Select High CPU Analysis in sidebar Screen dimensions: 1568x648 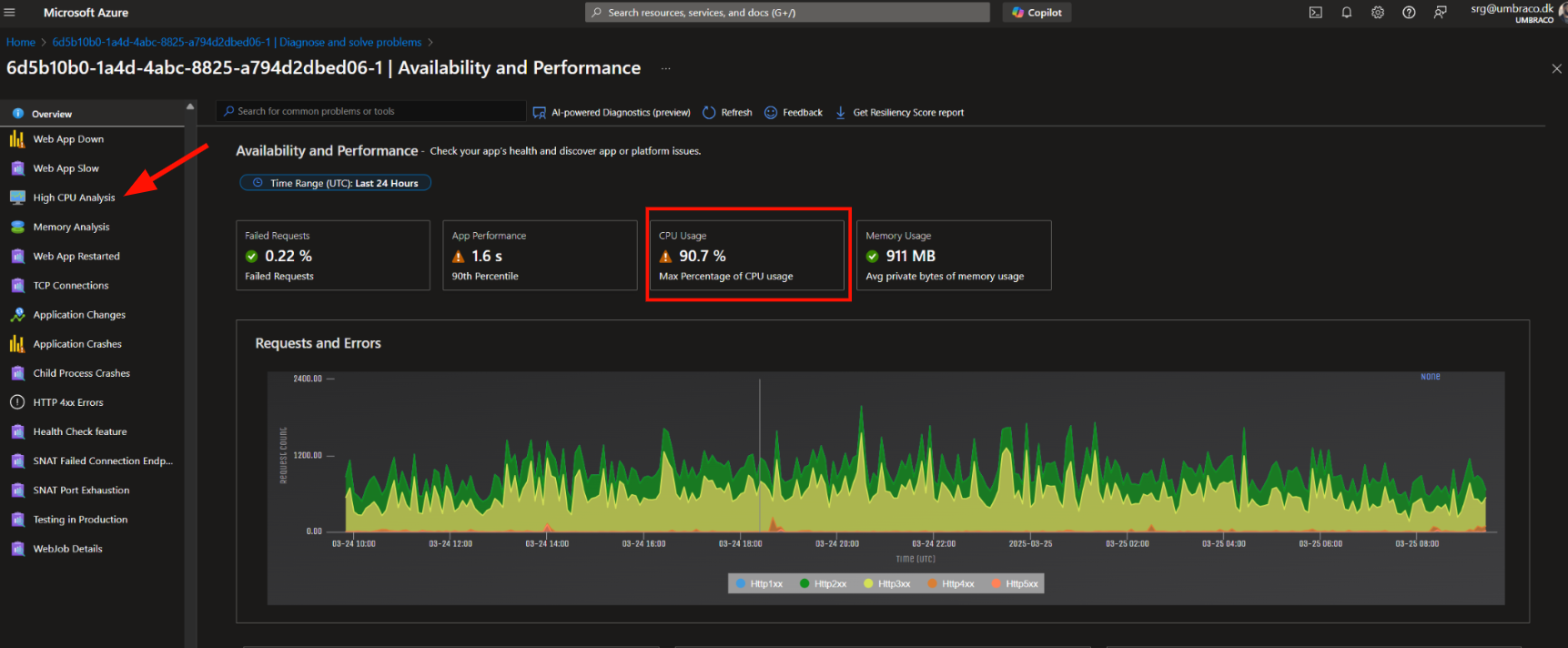coord(74,197)
